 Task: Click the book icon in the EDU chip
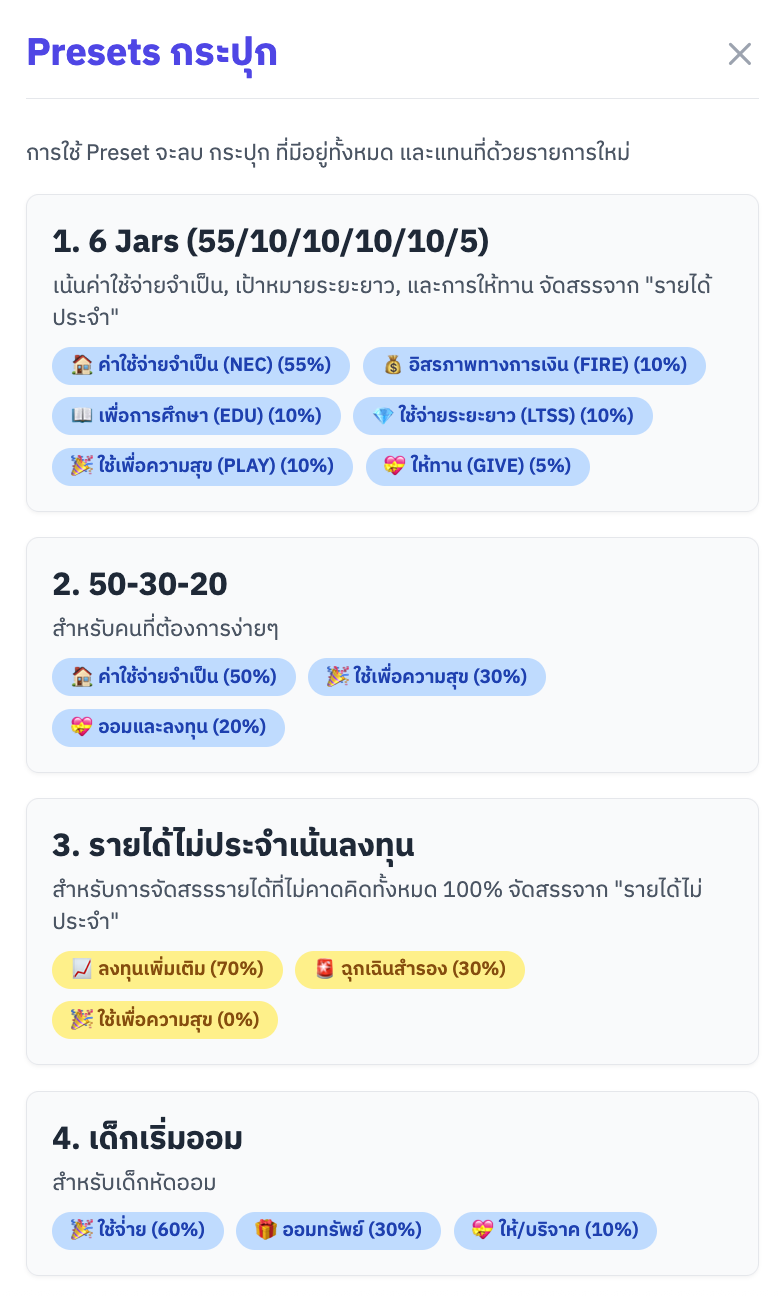[82, 416]
